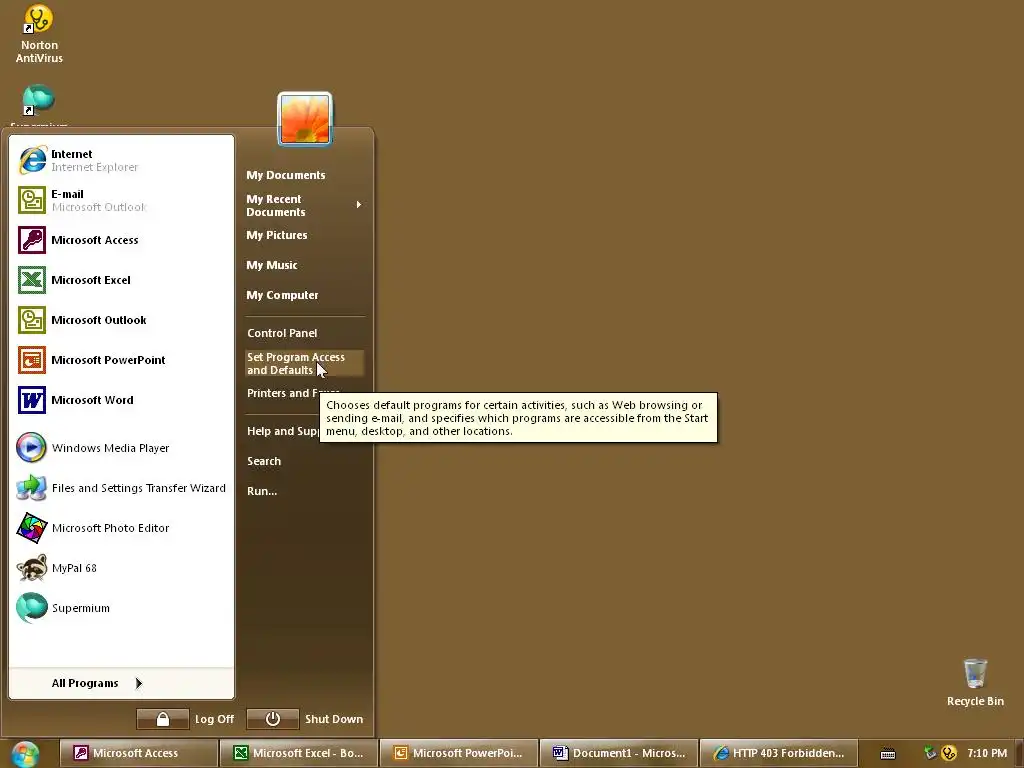1024x768 pixels.
Task: Switch to HTTP 403 Forbidden browser taskbar button
Action: pyautogui.click(x=778, y=753)
